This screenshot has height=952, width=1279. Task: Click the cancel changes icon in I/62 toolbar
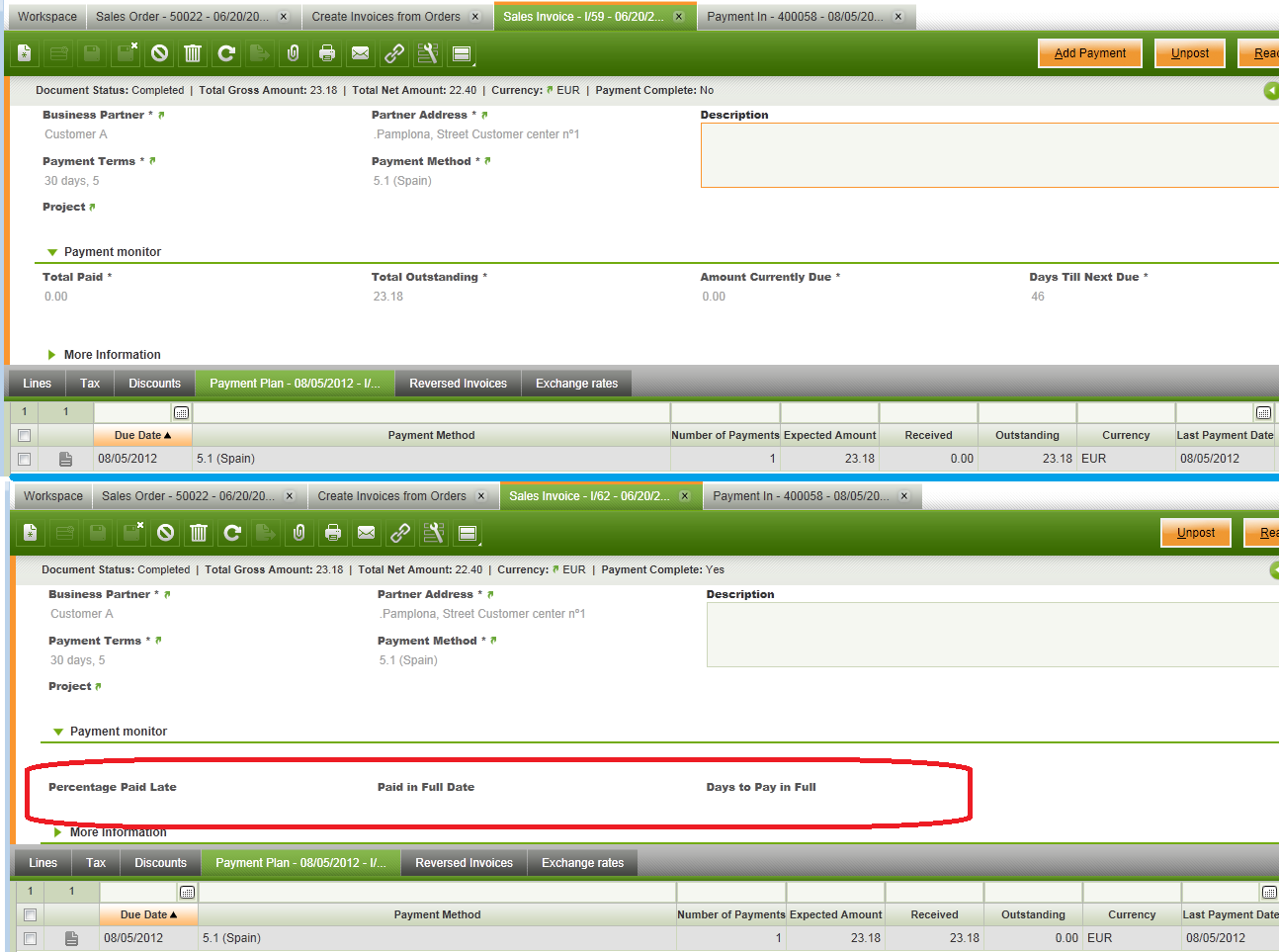pyautogui.click(x=165, y=533)
